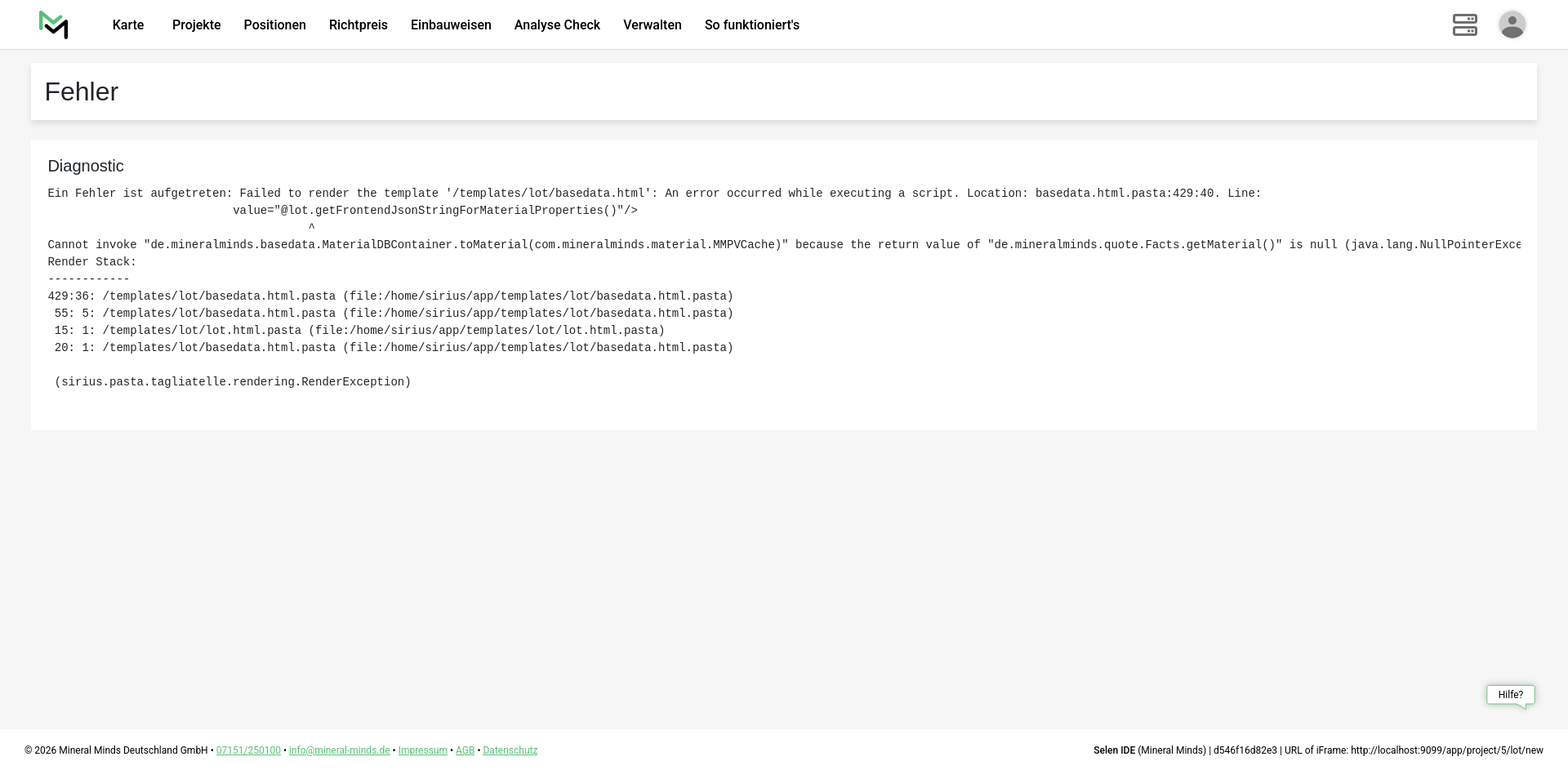Open Analyse Check in the navbar

click(x=557, y=25)
